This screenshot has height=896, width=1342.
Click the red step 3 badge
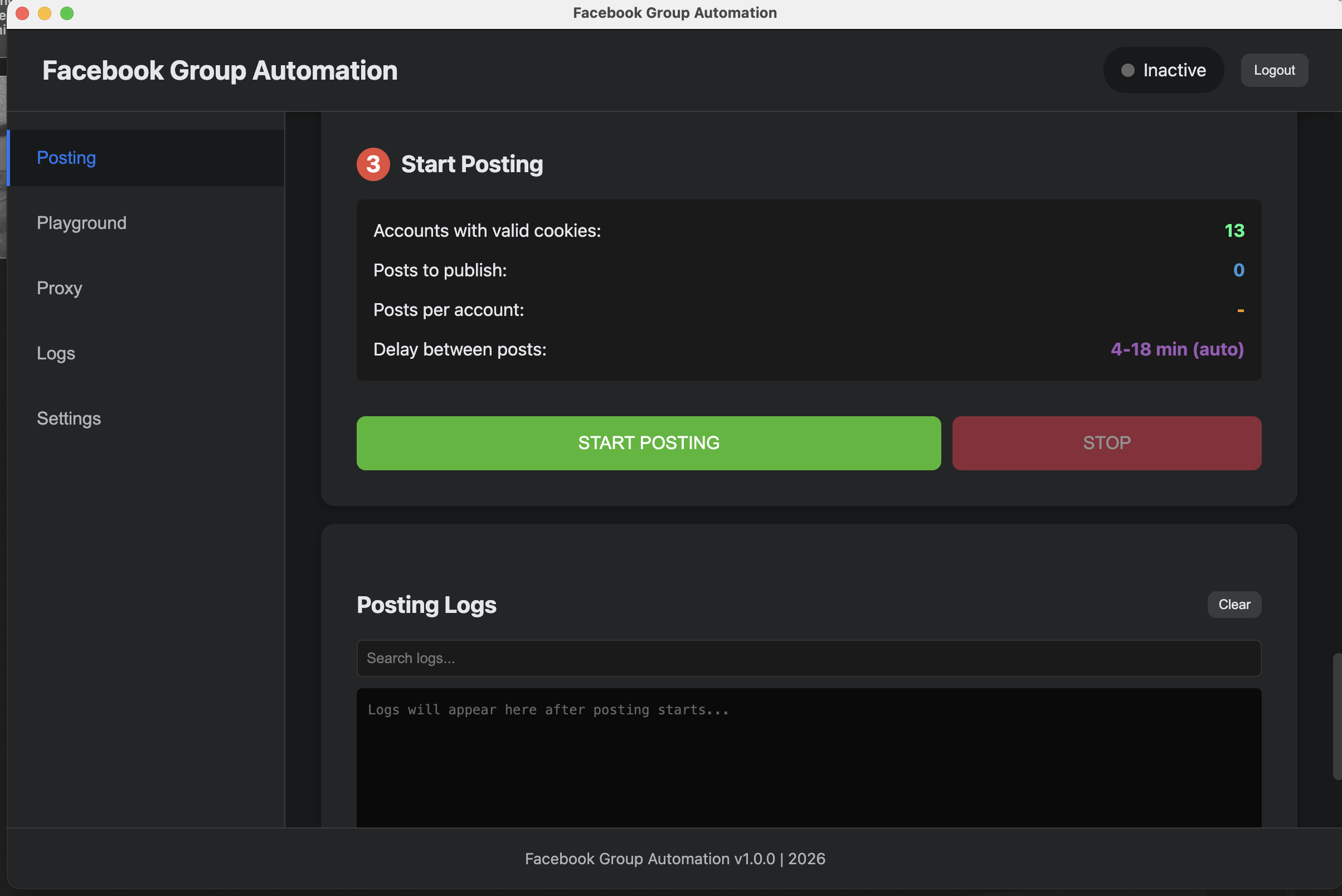(x=373, y=164)
